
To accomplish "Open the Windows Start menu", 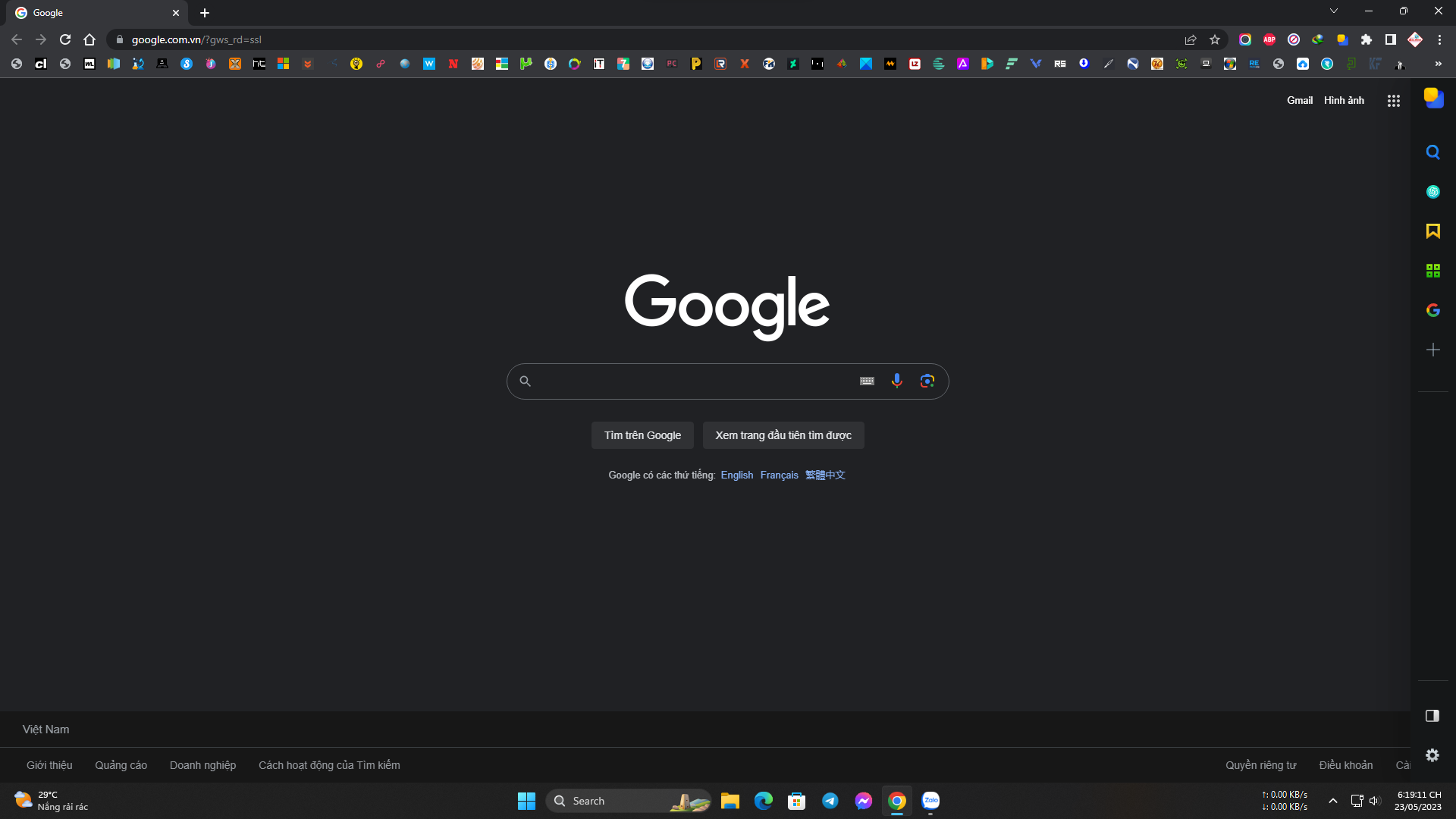I will pyautogui.click(x=526, y=801).
